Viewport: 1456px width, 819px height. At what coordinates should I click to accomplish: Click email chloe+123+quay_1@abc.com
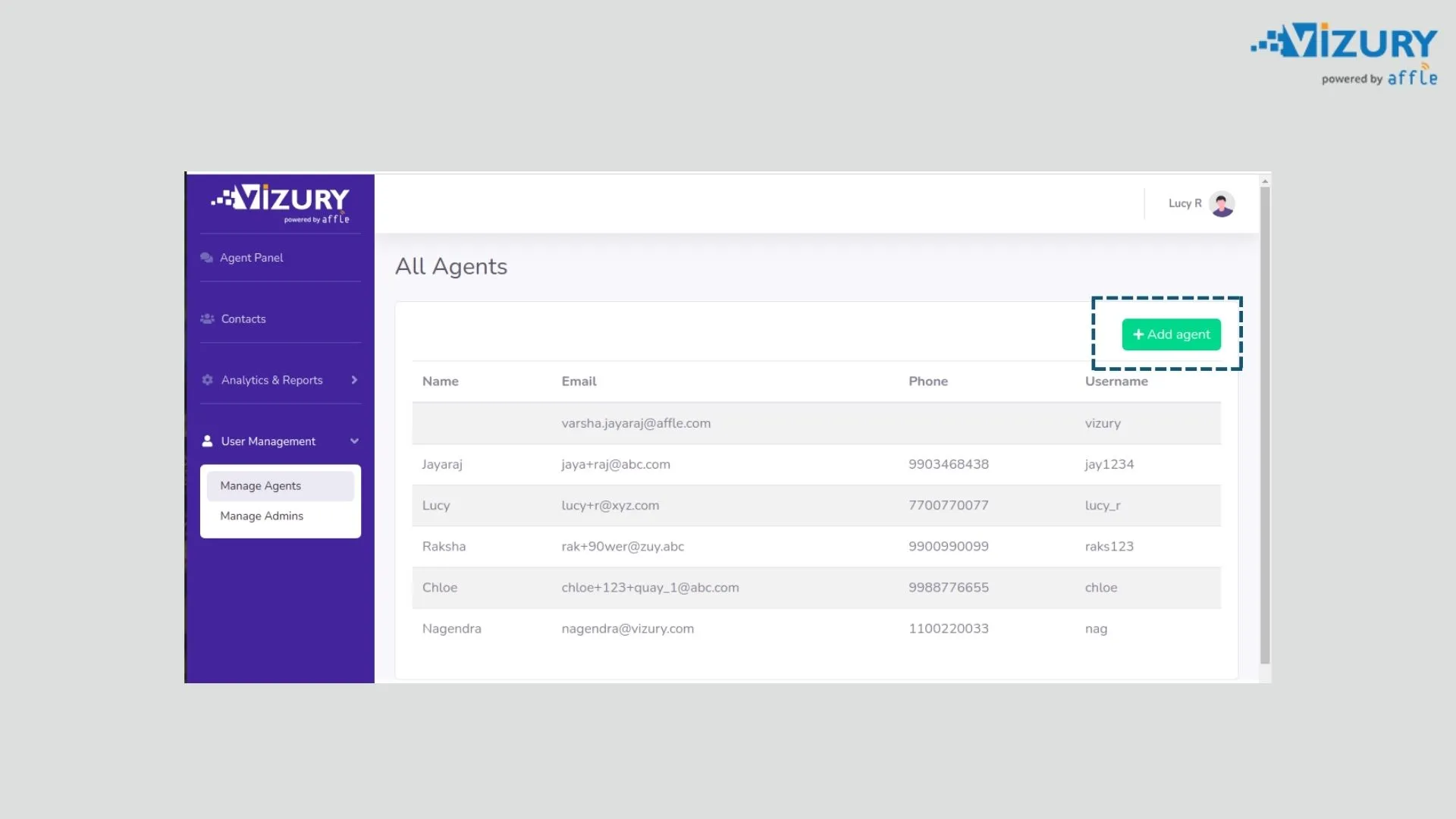pos(650,587)
